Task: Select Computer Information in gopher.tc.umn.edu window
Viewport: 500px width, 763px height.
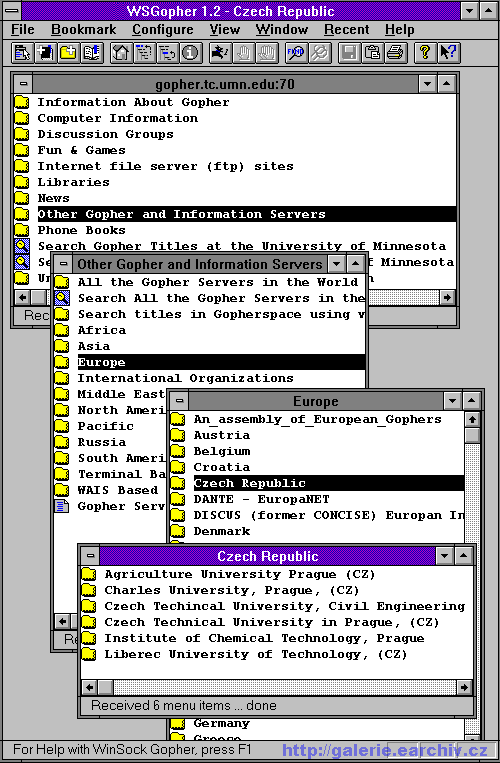Action: point(118,118)
